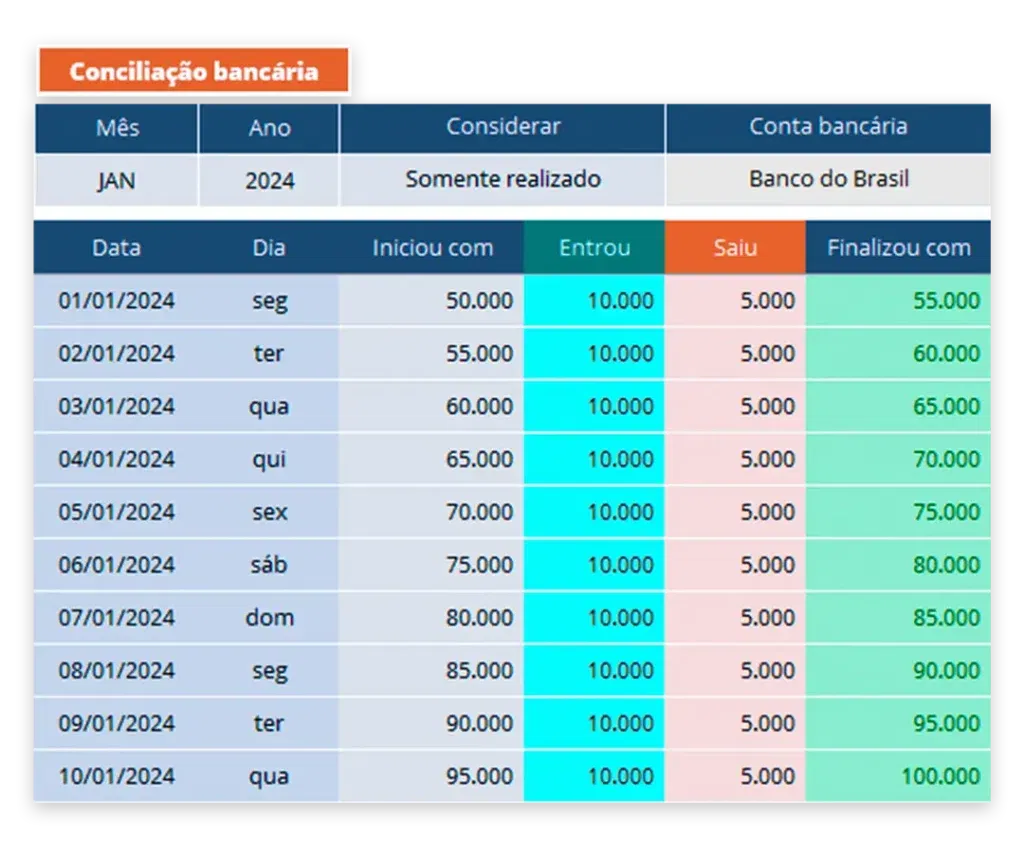The height and width of the screenshot is (853, 1024).
Task: Click the Dia column header
Action: coord(269,248)
